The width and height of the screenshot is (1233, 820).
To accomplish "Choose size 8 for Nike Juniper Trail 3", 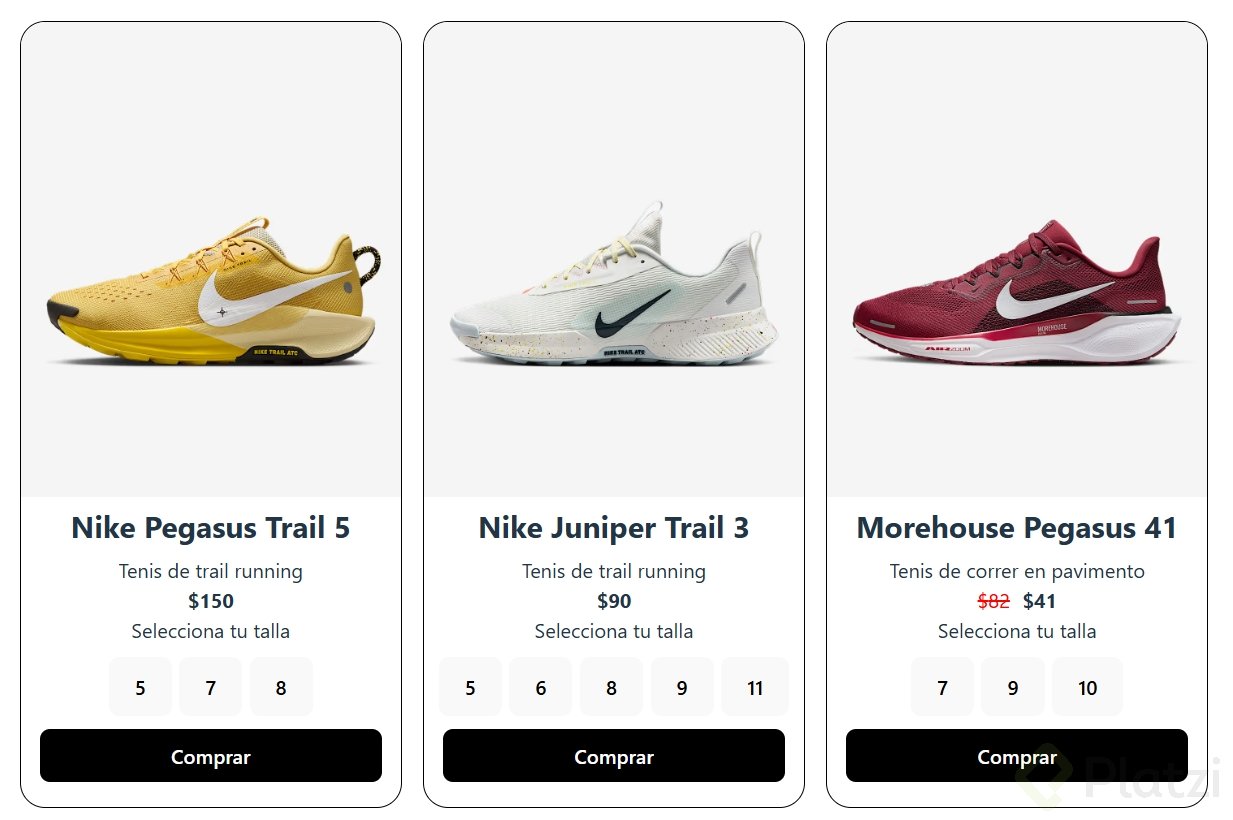I will tap(611, 687).
